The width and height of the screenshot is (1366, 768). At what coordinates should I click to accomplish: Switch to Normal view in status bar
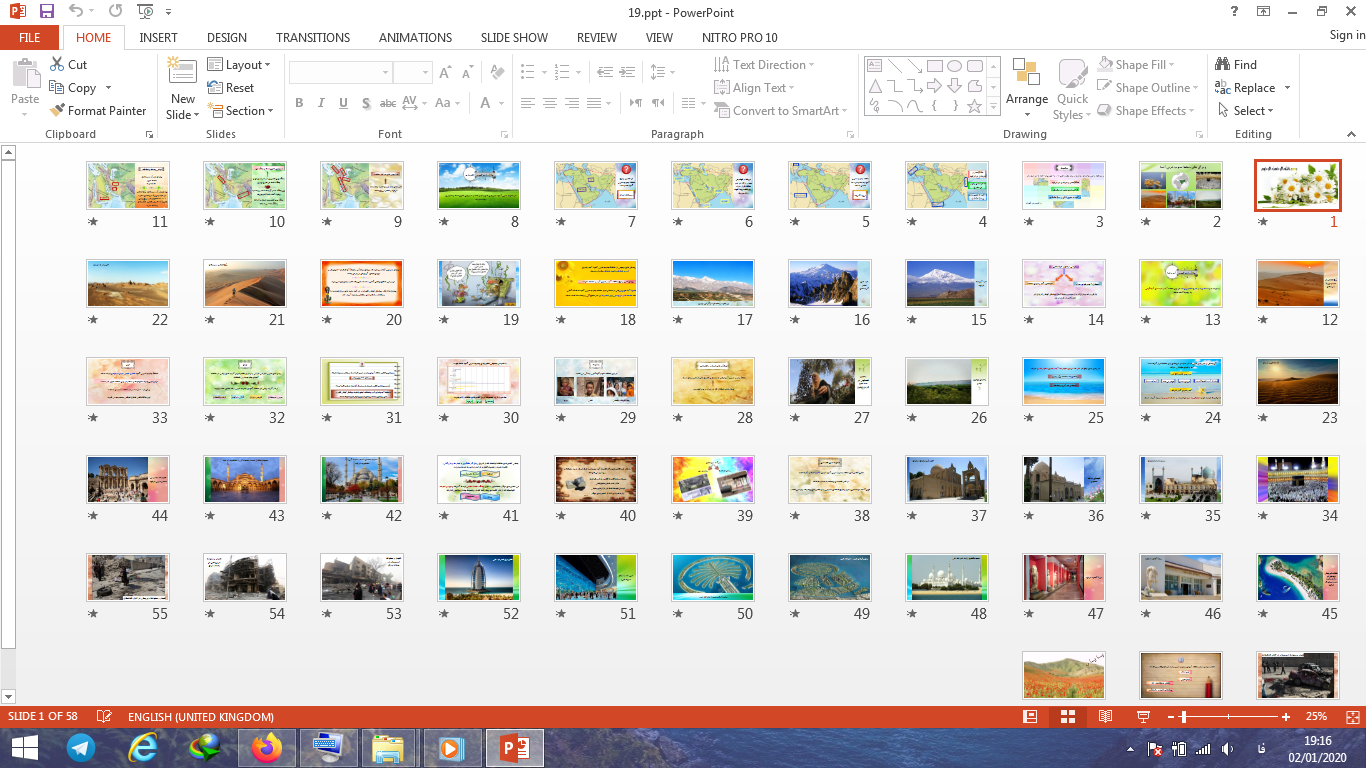coord(1030,717)
